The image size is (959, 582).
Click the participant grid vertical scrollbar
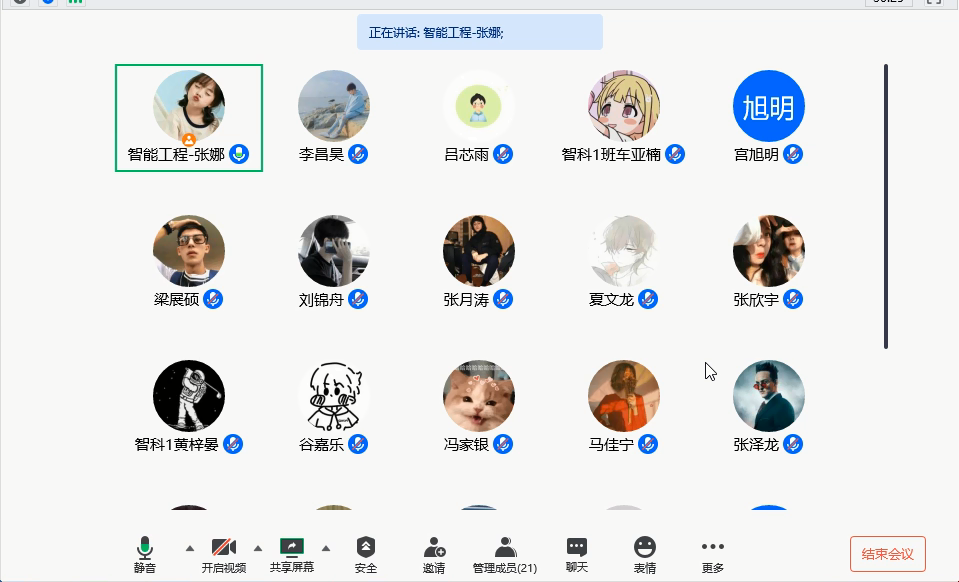pos(885,207)
